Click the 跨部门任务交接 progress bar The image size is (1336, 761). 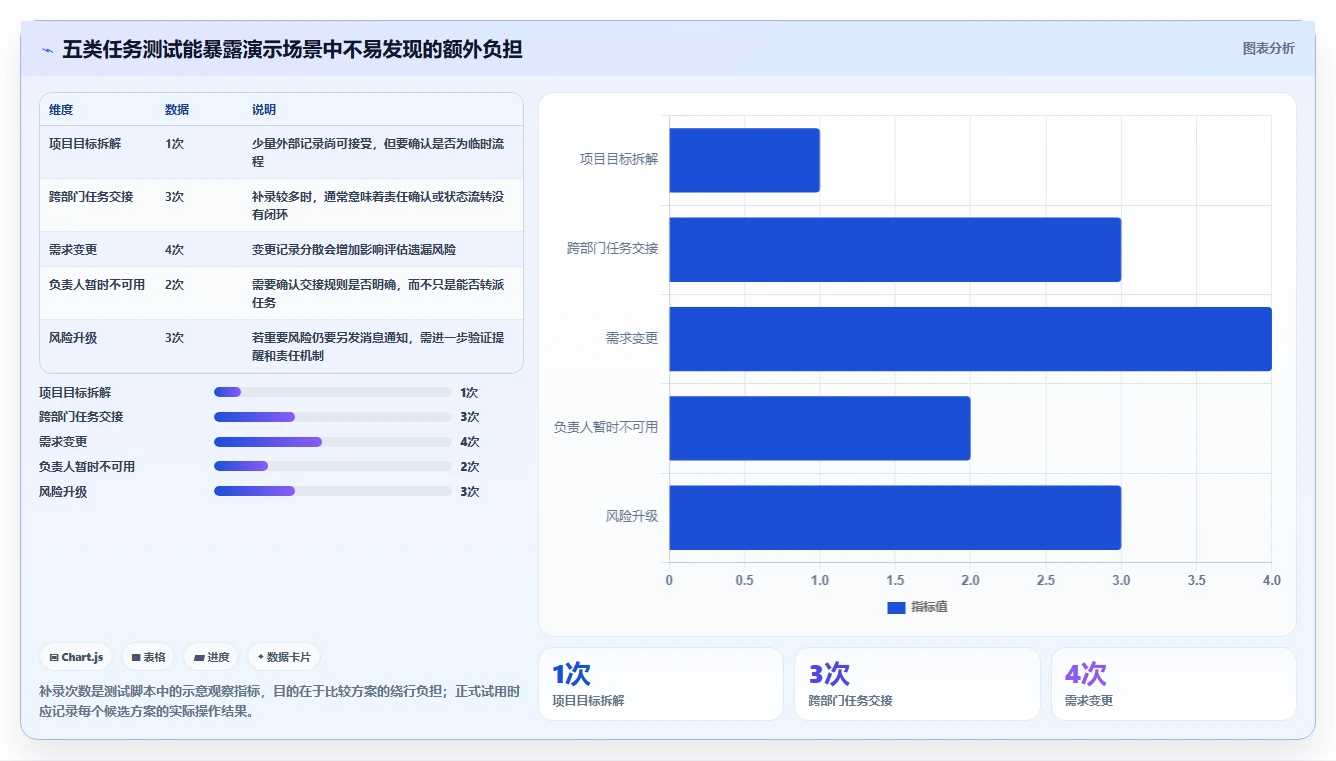[x=333, y=417]
